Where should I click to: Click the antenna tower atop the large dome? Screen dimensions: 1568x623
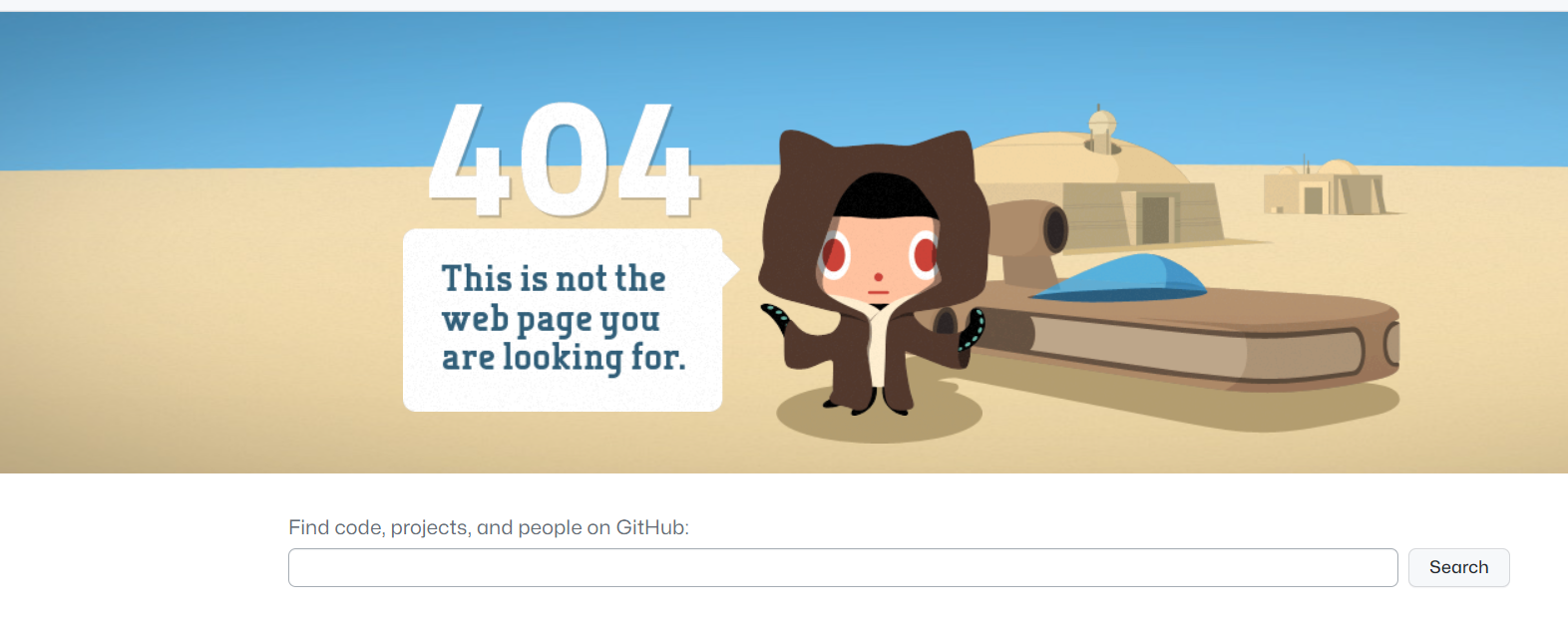pos(1101,129)
